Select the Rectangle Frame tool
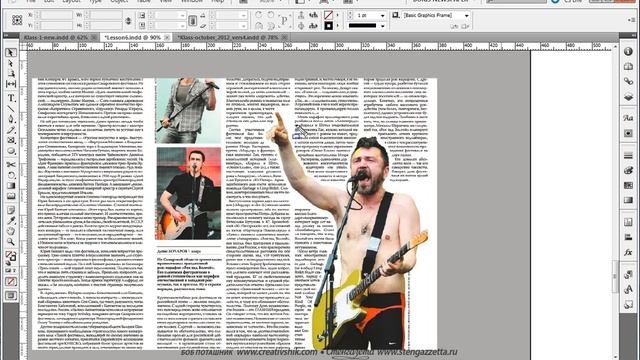 pos(11,140)
